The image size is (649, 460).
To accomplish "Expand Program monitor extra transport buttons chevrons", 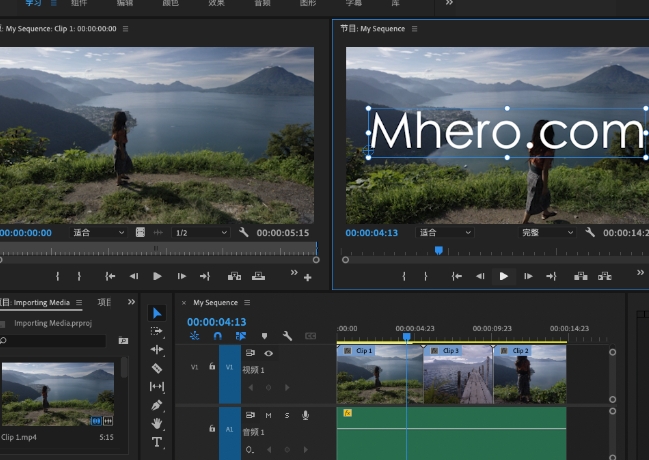I will click(x=640, y=272).
